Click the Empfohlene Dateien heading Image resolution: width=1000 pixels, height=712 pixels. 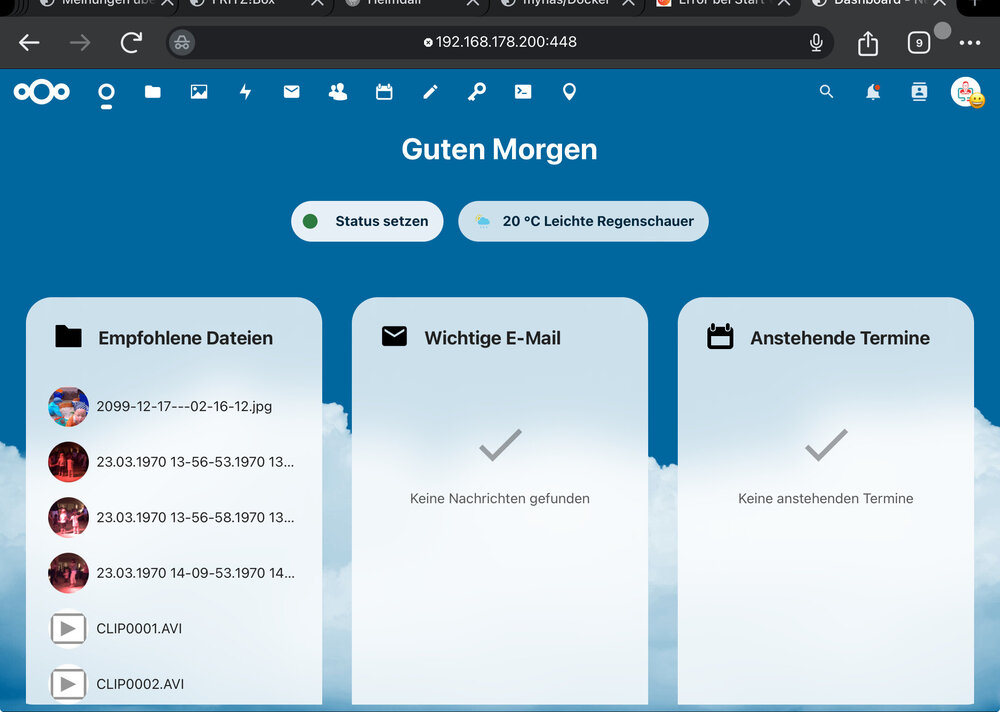[186, 337]
